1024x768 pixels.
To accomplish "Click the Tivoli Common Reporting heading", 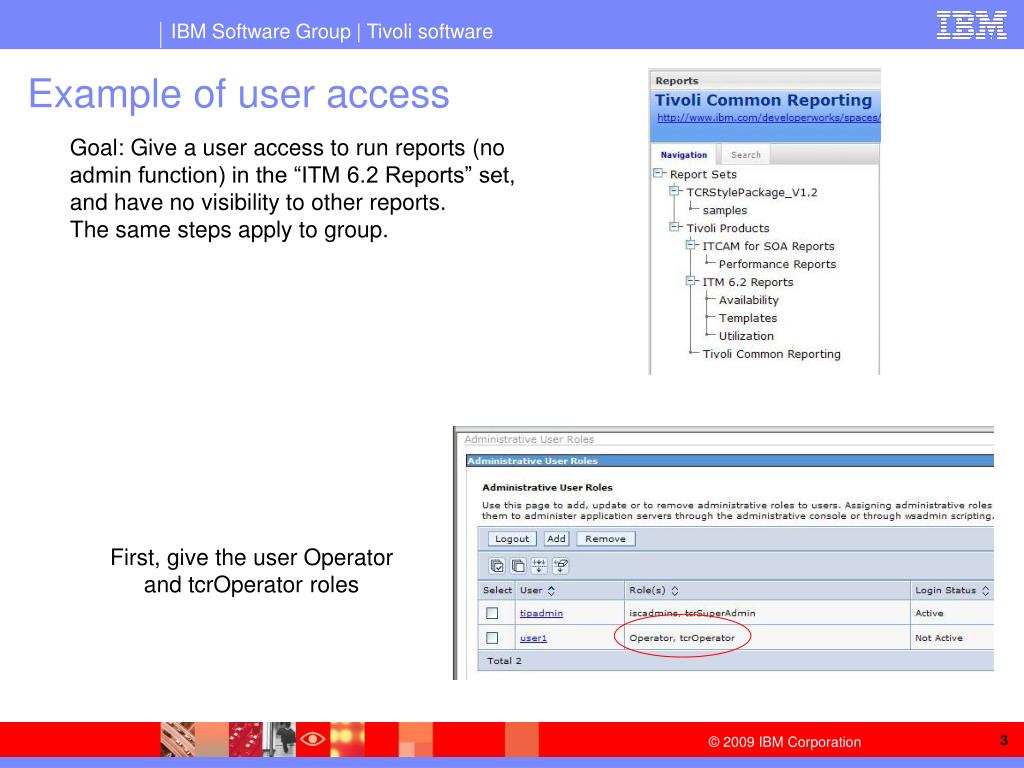I will pos(763,100).
